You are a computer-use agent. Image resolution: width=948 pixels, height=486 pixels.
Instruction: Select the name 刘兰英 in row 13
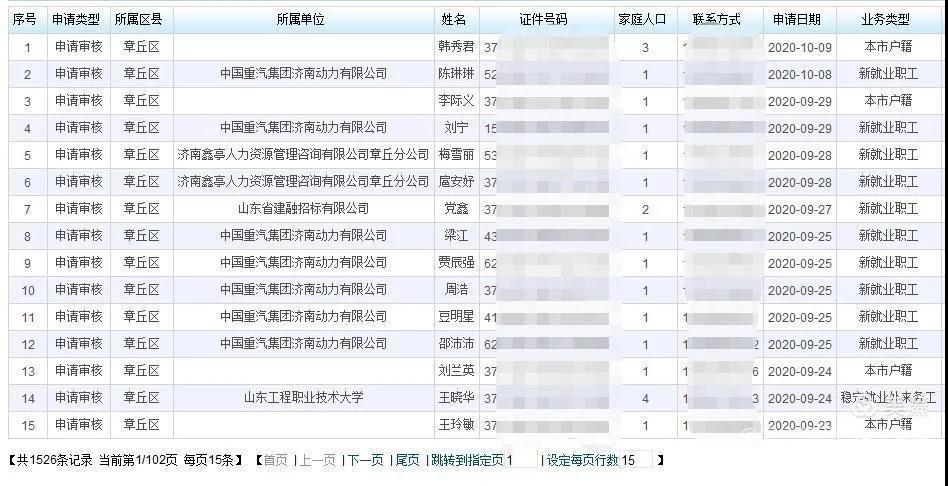click(456, 371)
